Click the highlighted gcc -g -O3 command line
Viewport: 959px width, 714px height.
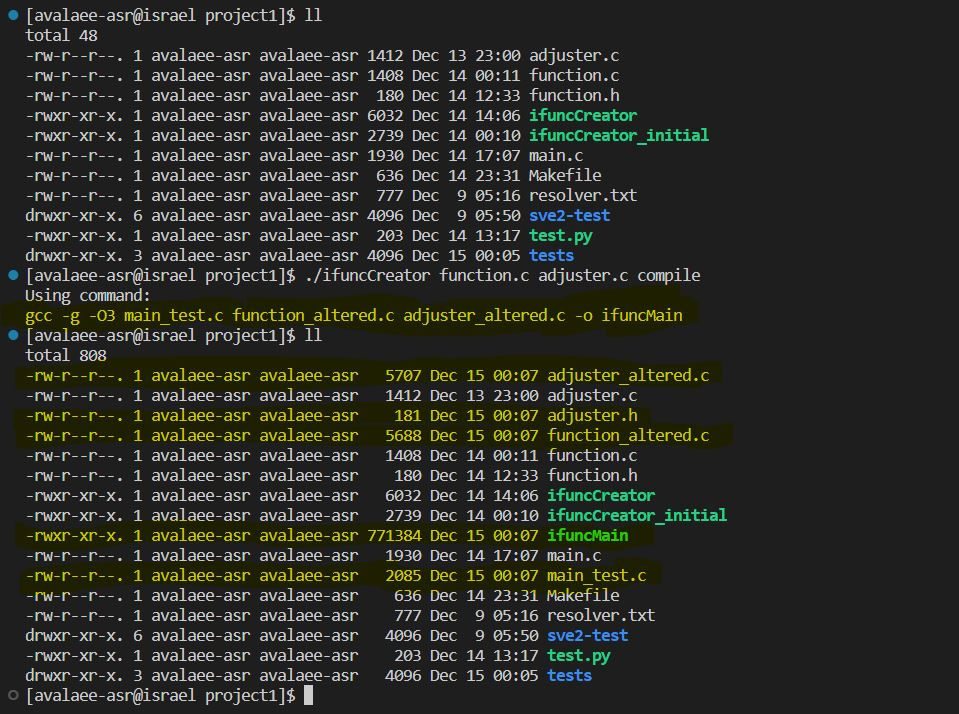pos(354,316)
